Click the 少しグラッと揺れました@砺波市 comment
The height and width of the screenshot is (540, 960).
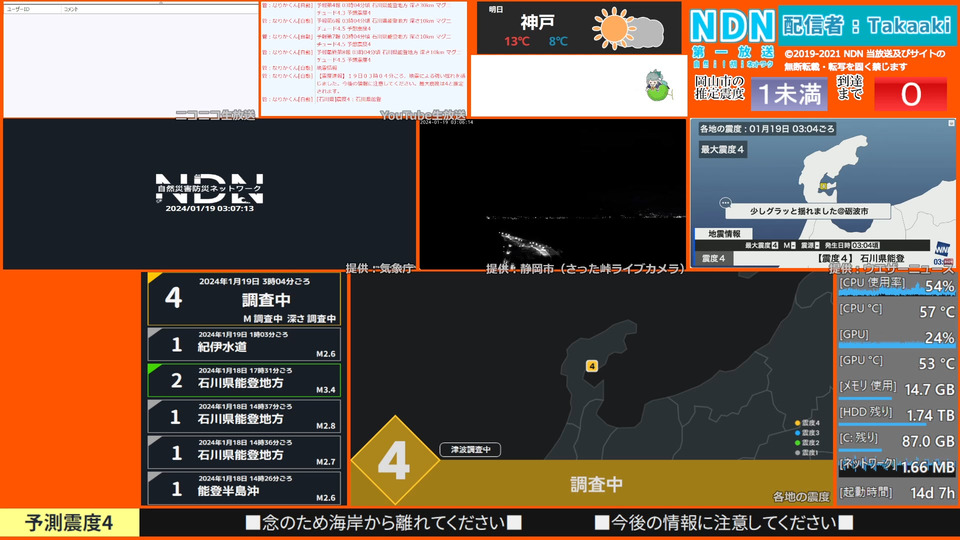click(809, 211)
